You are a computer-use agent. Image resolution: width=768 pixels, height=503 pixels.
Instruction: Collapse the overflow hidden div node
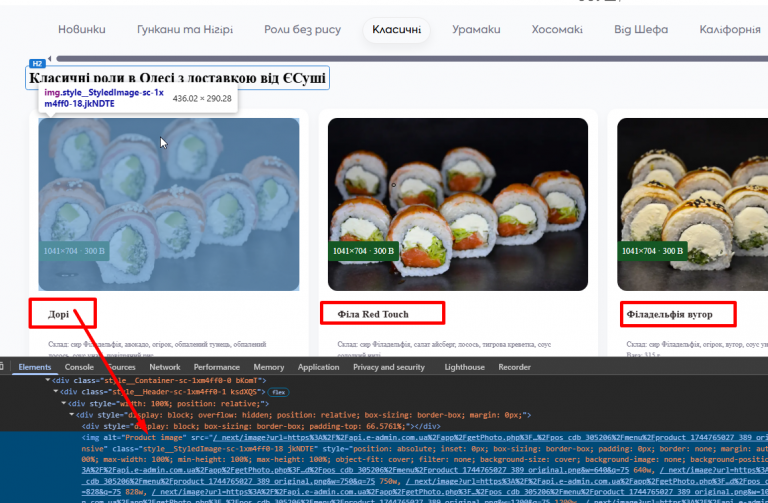pos(72,415)
